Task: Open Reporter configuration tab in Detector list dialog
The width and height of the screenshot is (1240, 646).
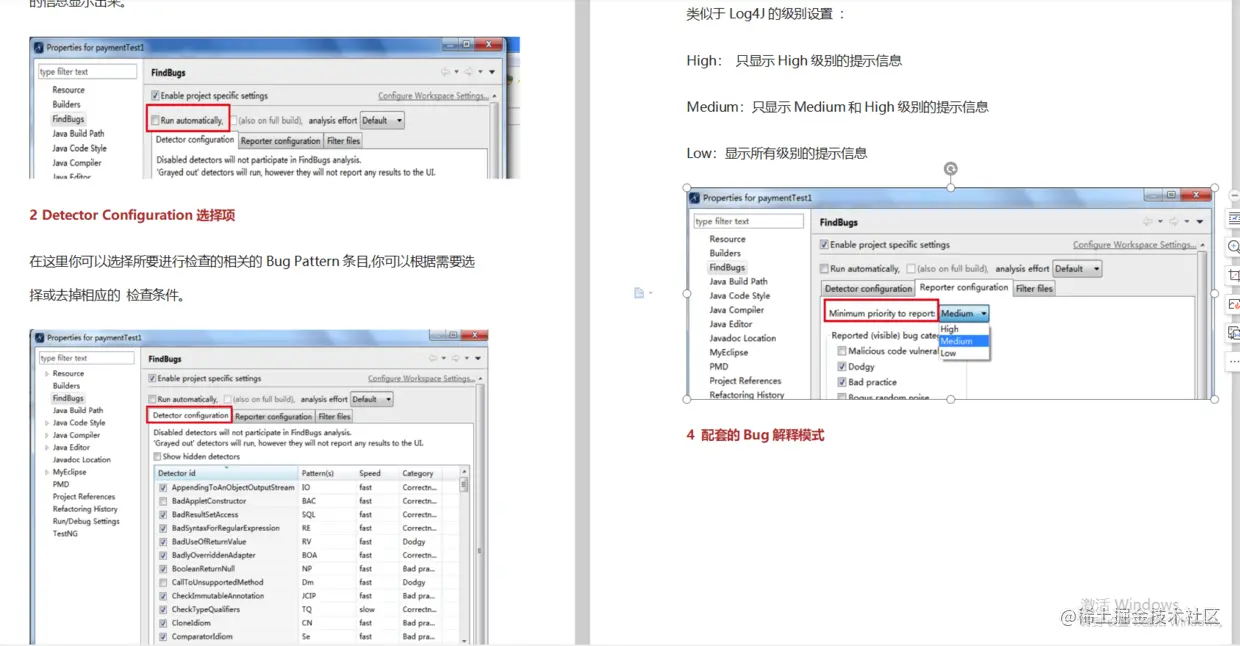Action: pyautogui.click(x=274, y=416)
